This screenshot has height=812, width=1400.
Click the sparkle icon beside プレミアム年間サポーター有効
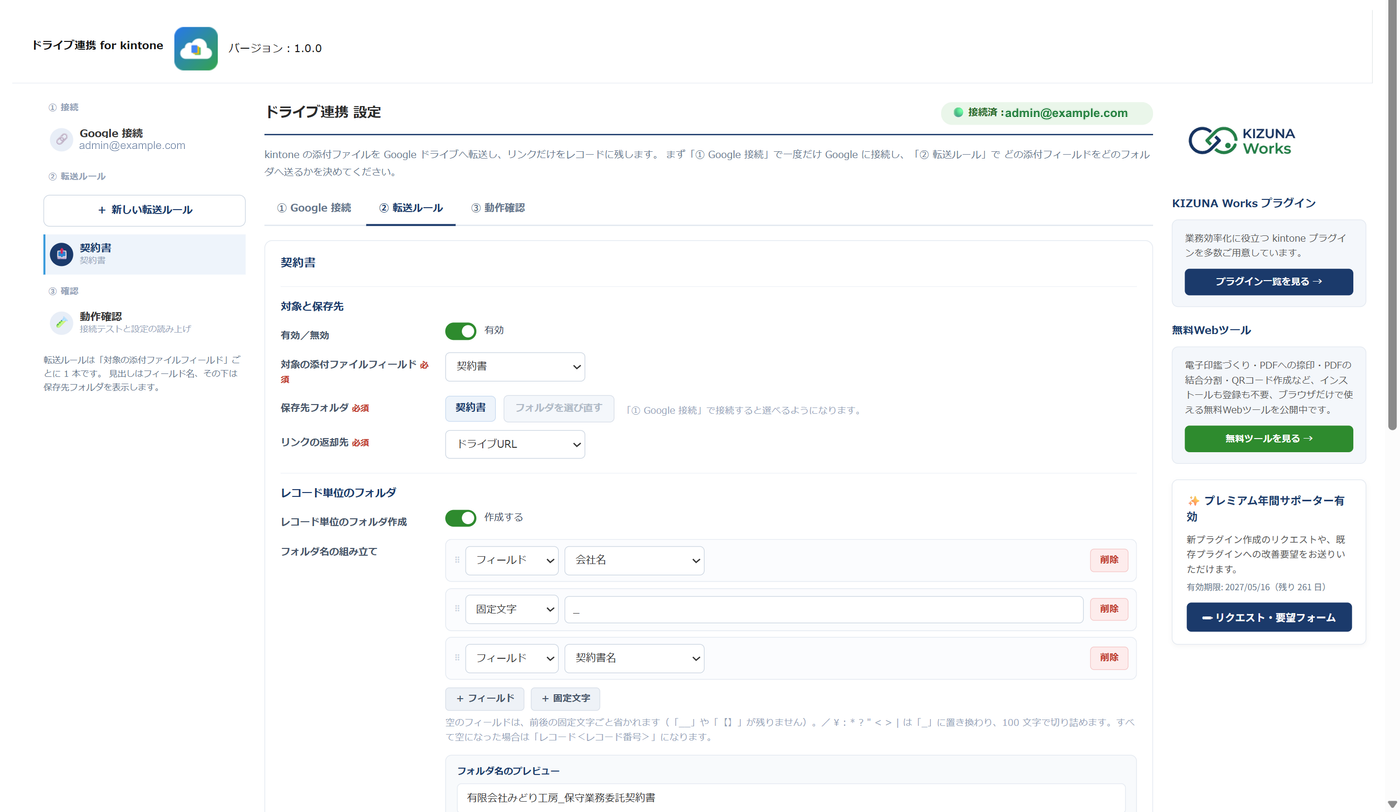pyautogui.click(x=1193, y=501)
